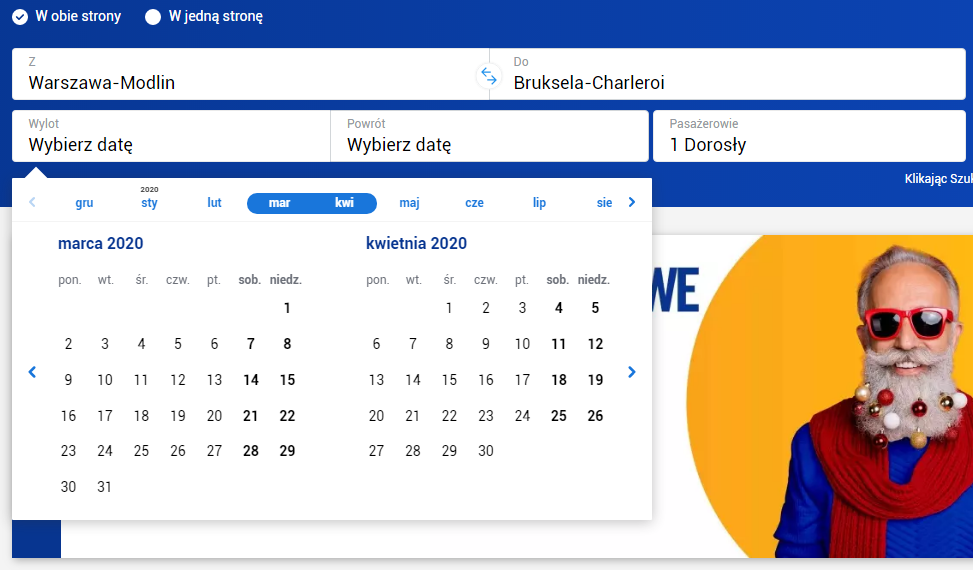Pick April 26, 2020
This screenshot has height=570, width=973.
pos(595,416)
